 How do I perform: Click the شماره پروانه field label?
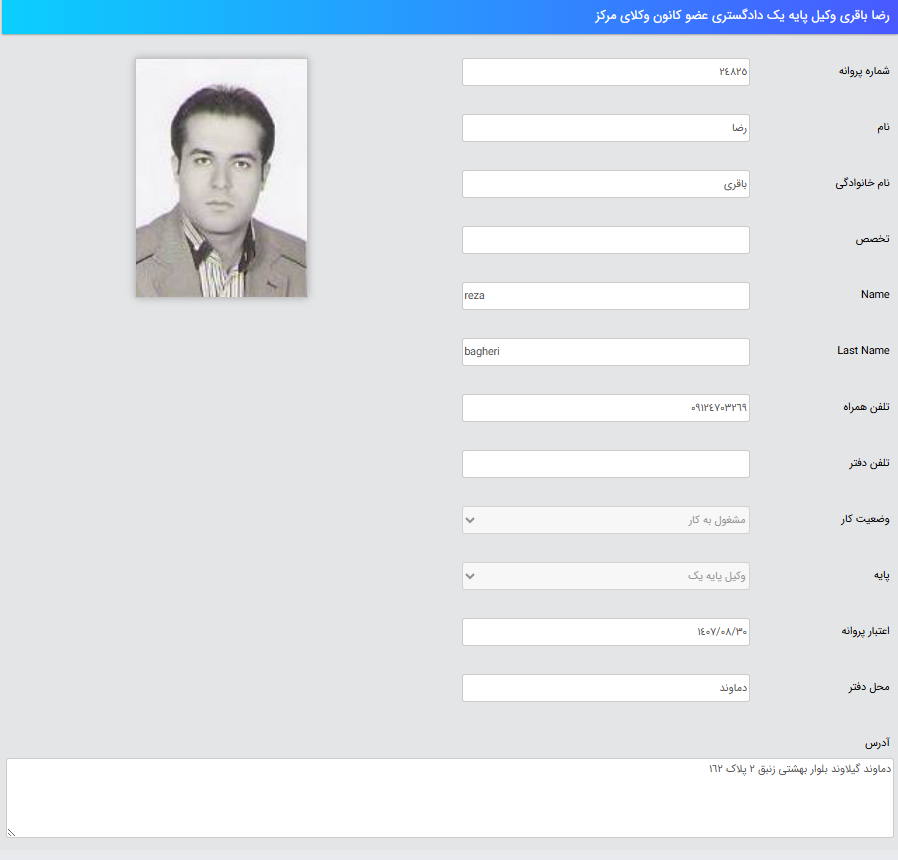[863, 72]
